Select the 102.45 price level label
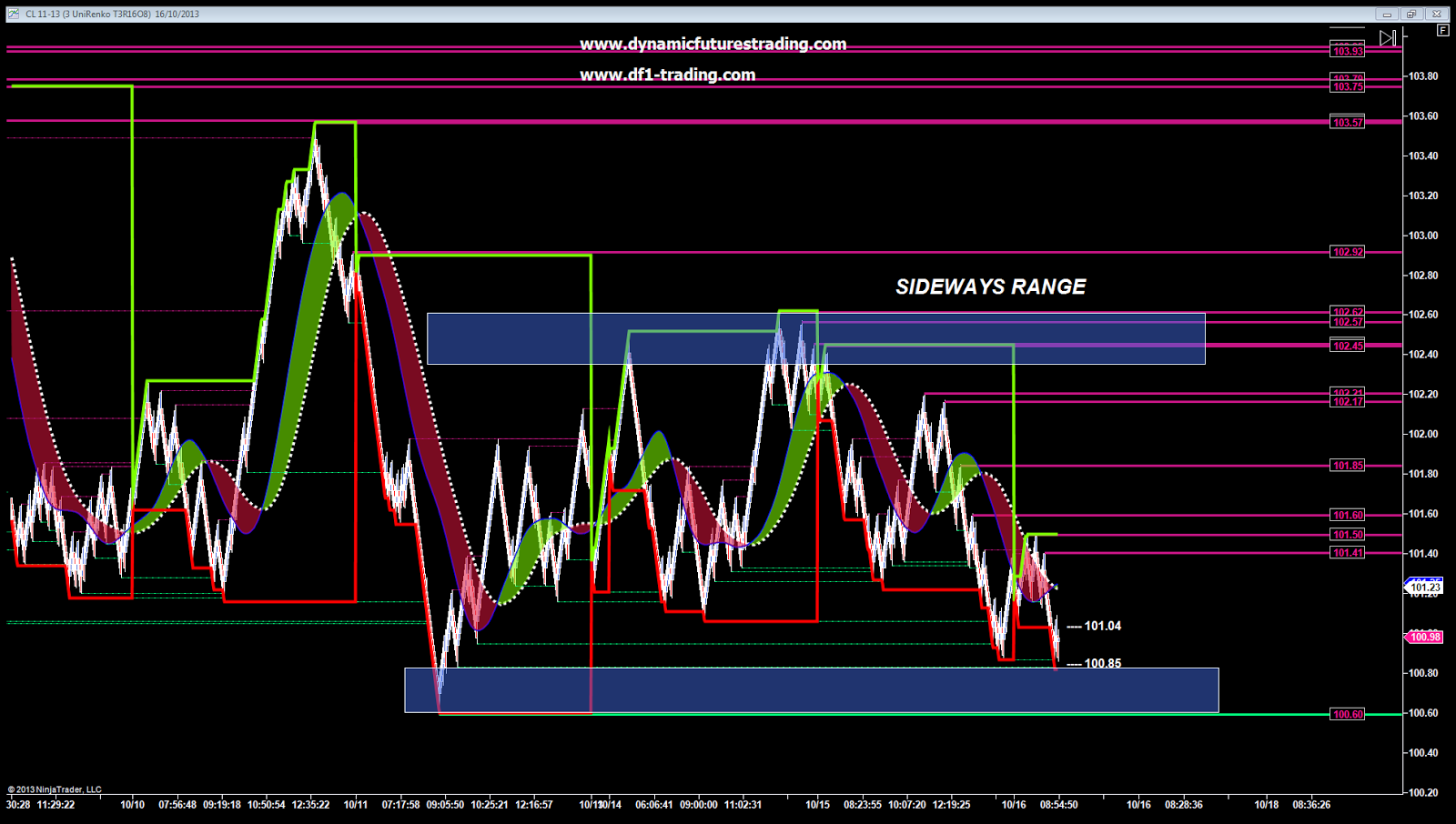The image size is (1456, 824). tap(1348, 346)
